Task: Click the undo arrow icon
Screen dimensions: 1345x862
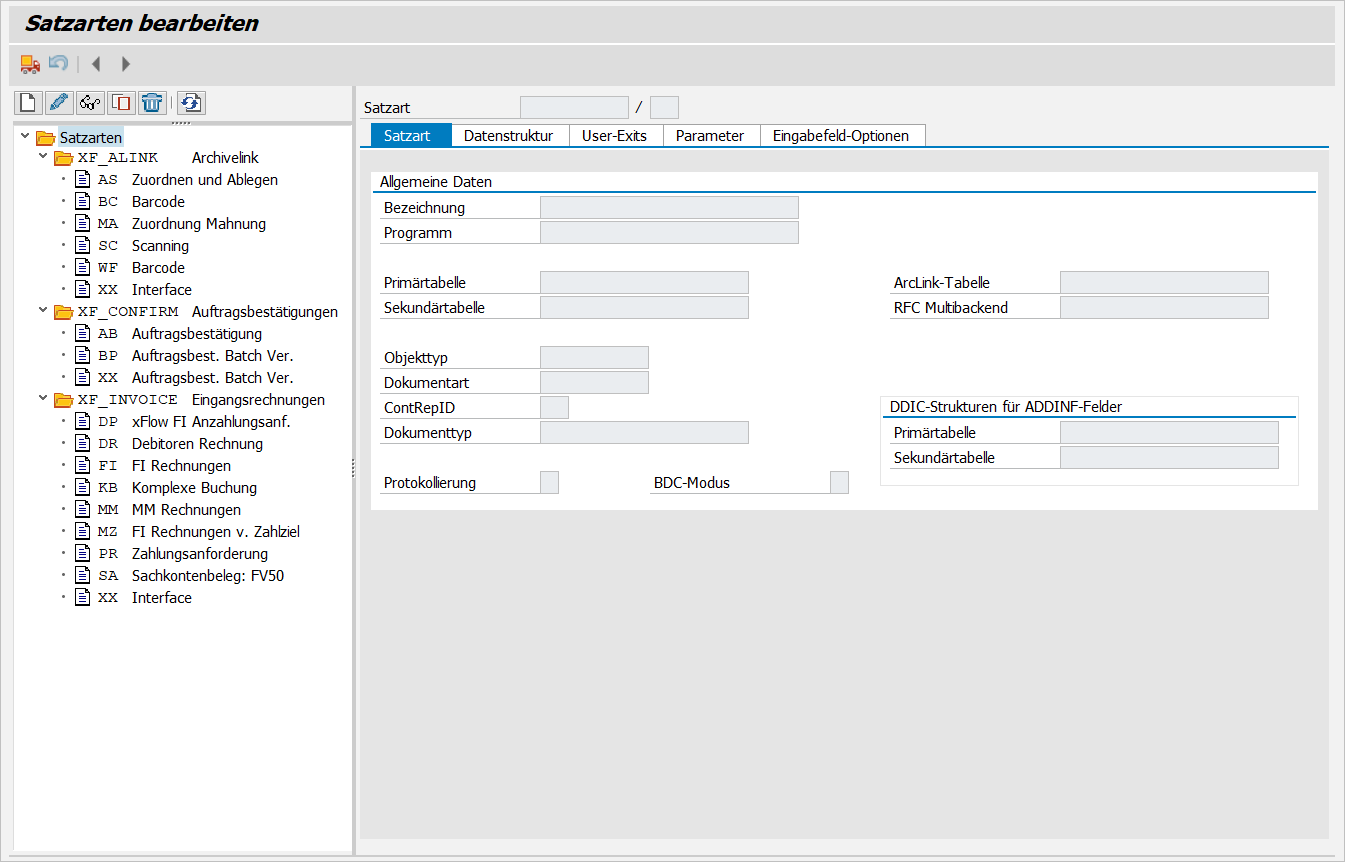Action: (59, 64)
